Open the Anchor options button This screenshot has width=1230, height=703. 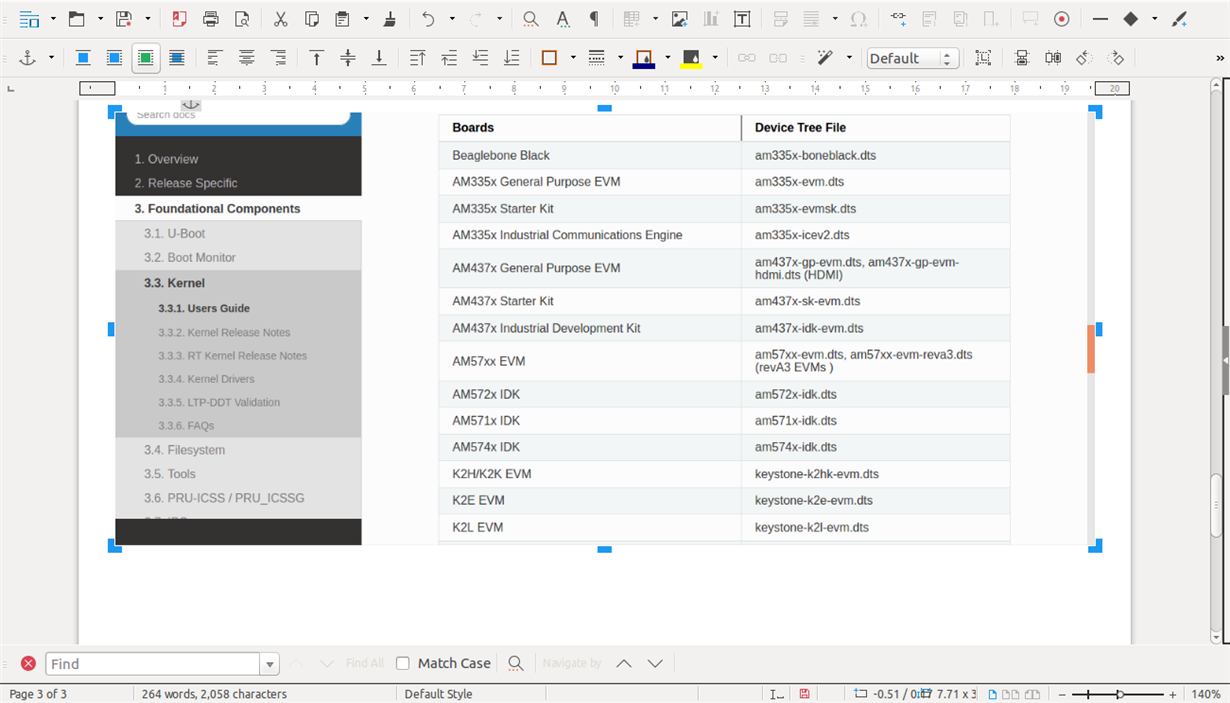(x=28, y=58)
